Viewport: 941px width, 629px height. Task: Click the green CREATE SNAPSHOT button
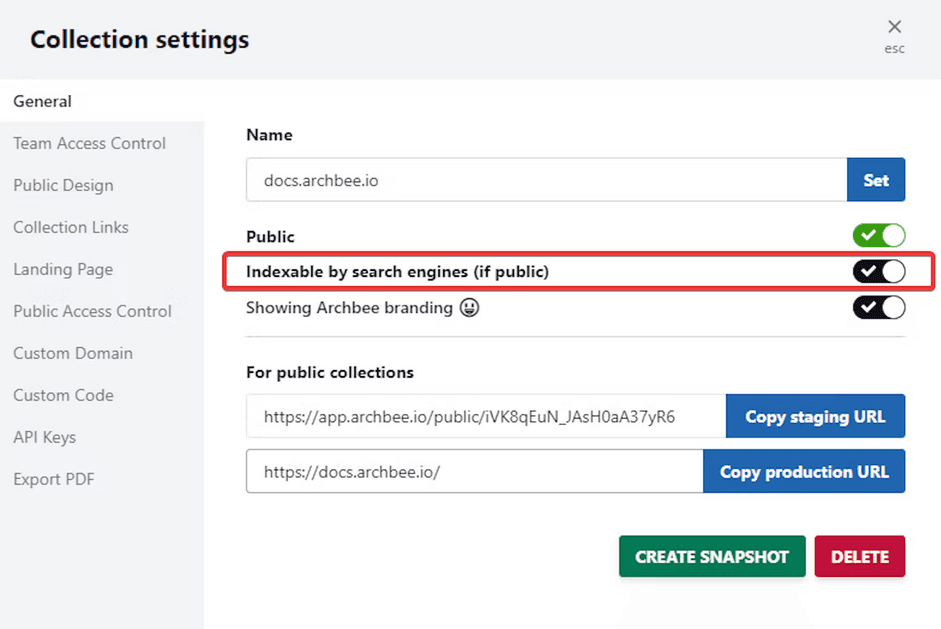[x=712, y=557]
